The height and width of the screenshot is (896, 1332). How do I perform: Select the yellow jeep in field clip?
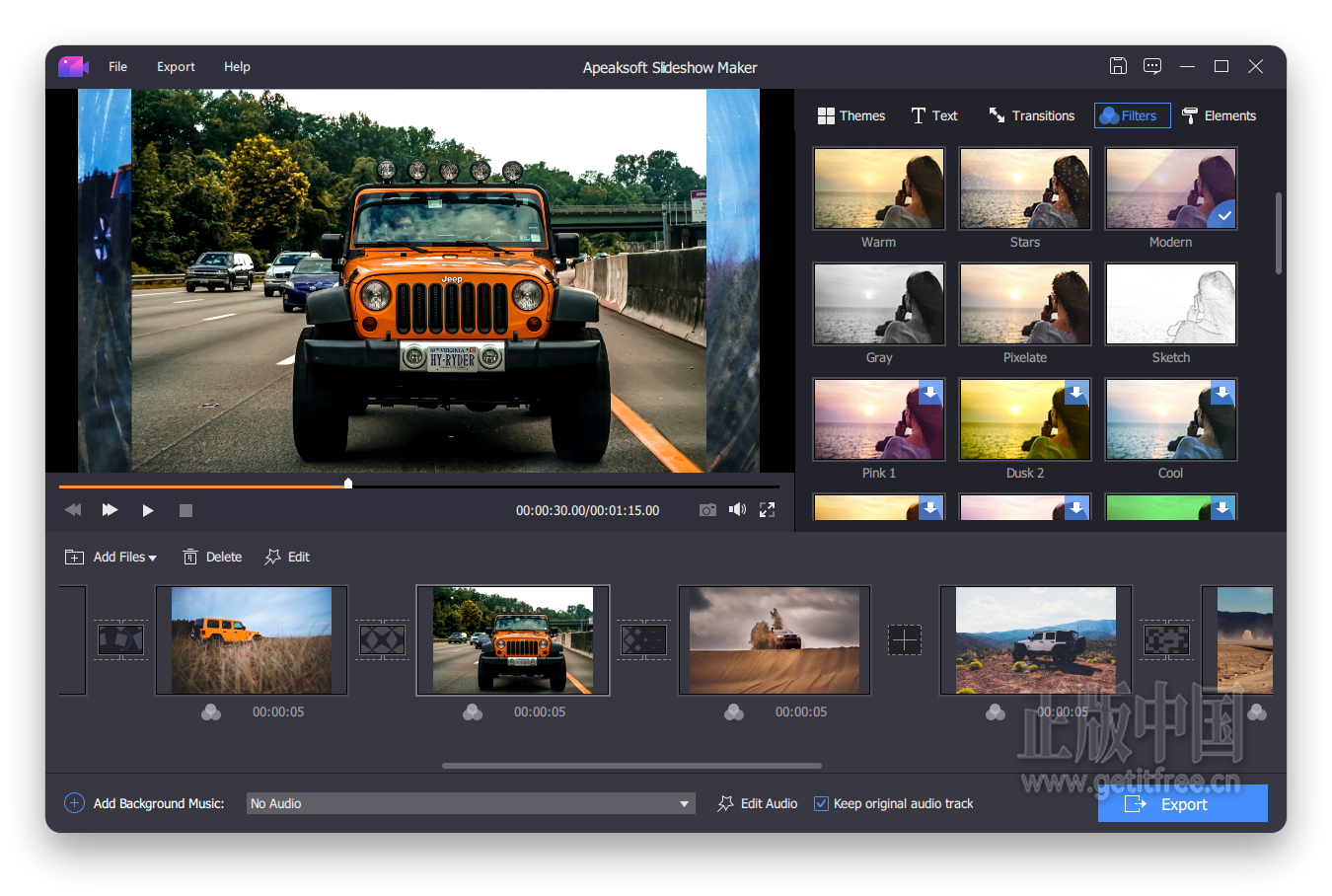252,640
